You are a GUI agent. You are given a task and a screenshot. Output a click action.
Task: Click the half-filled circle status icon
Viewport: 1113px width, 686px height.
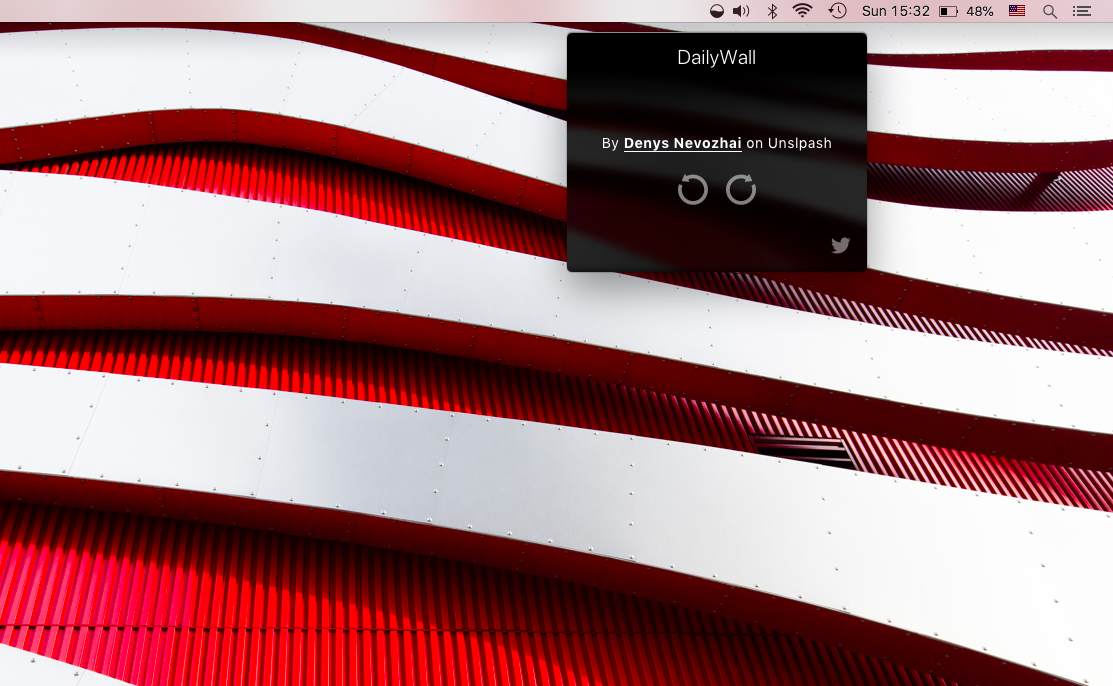714,11
